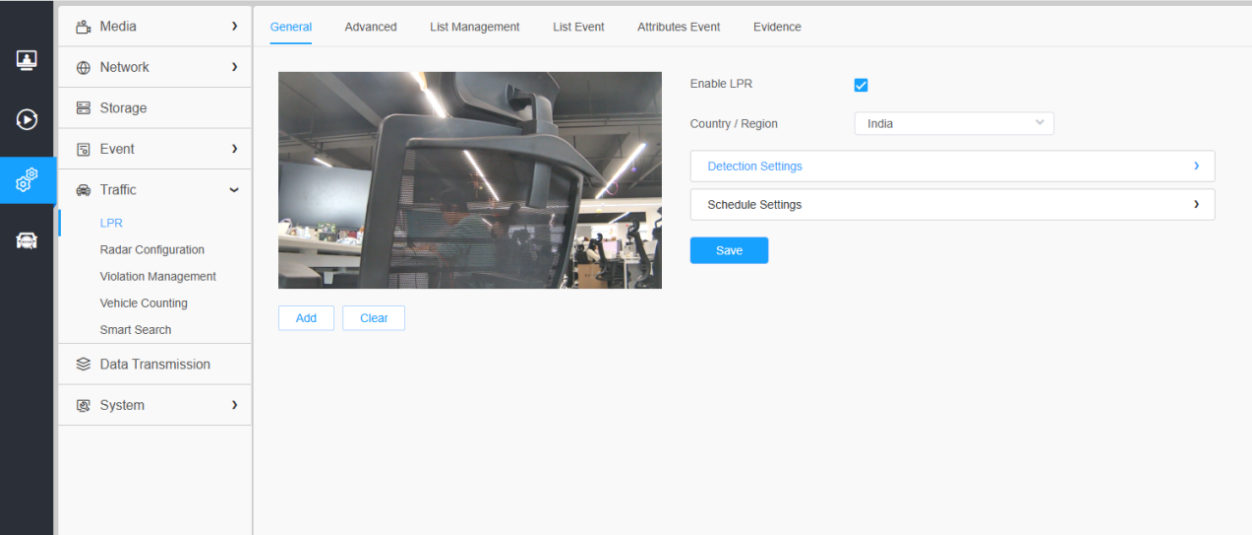Open the vehicle icon in left bar

click(x=27, y=240)
